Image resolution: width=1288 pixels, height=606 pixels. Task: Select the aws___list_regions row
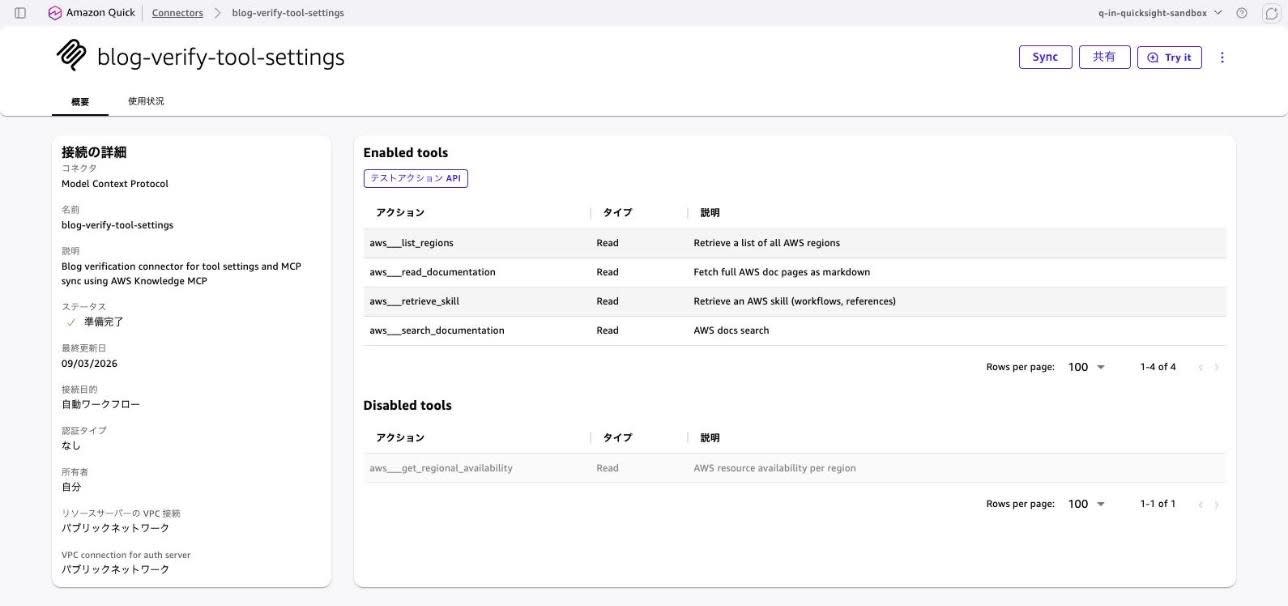point(794,243)
